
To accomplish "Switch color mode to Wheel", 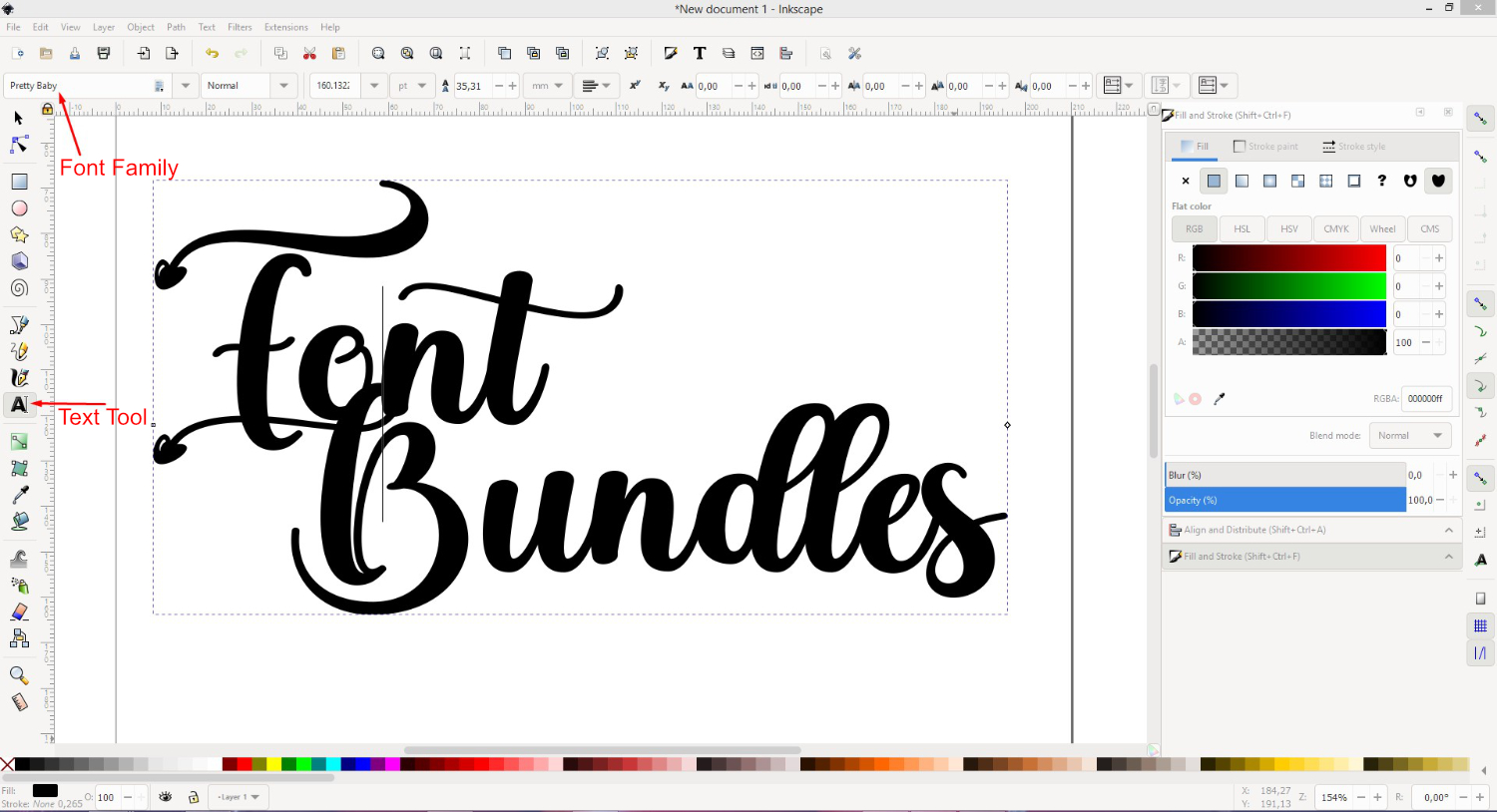I will (1383, 229).
